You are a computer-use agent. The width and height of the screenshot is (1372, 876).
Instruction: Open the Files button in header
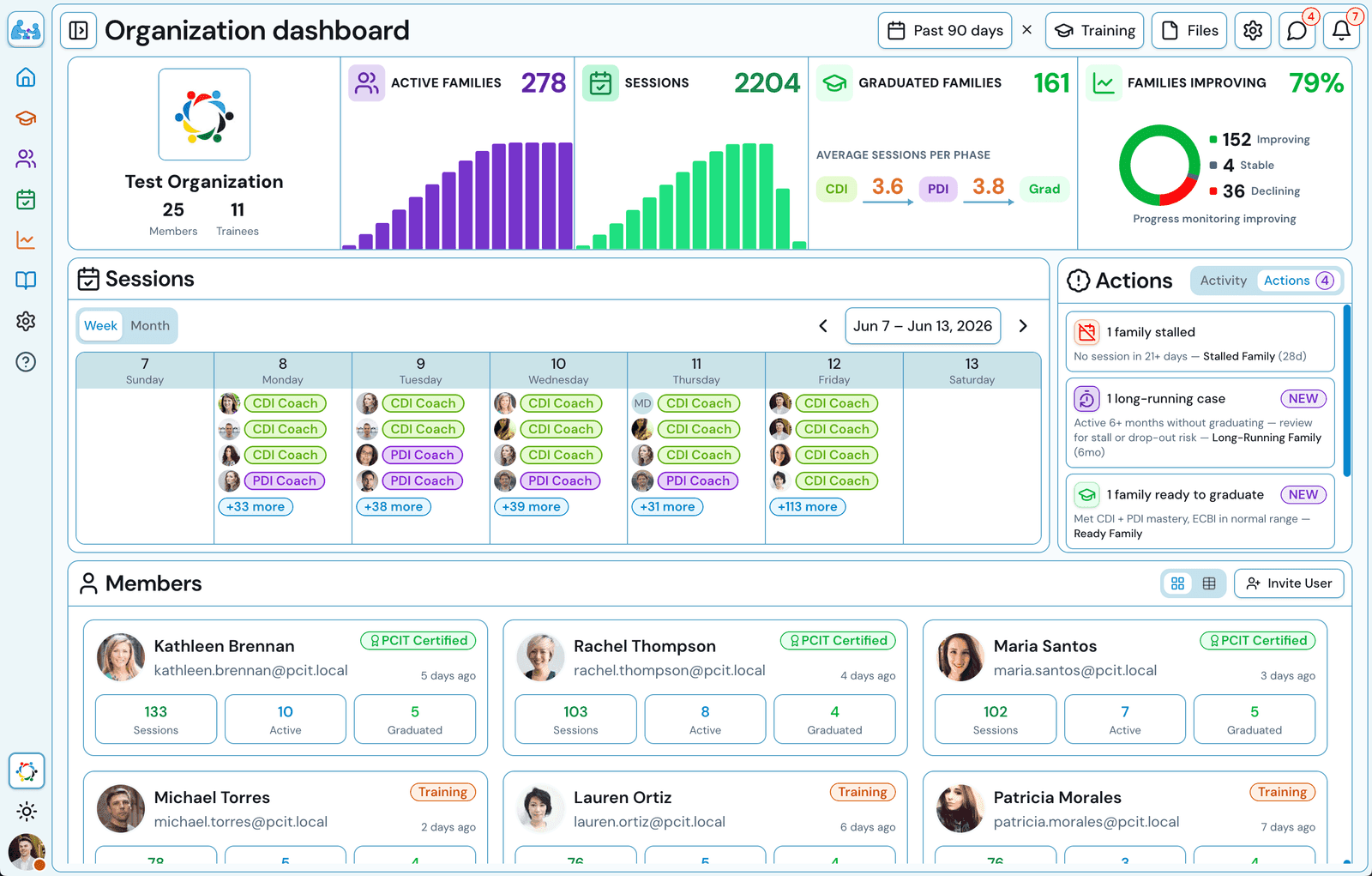pyautogui.click(x=1189, y=31)
